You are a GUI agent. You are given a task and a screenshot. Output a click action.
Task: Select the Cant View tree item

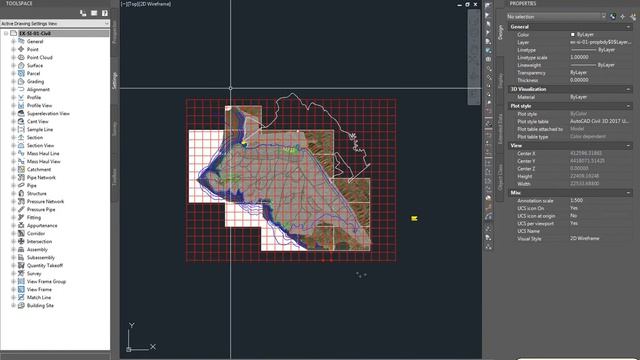coord(38,122)
